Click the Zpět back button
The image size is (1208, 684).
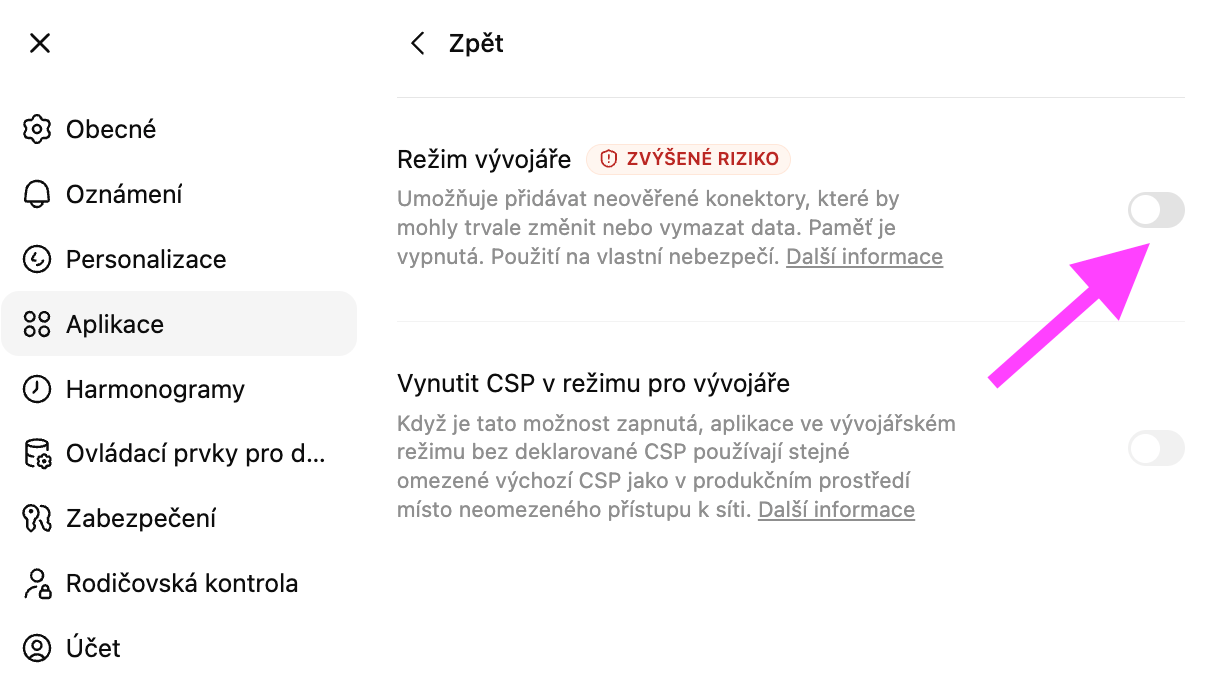pos(476,43)
